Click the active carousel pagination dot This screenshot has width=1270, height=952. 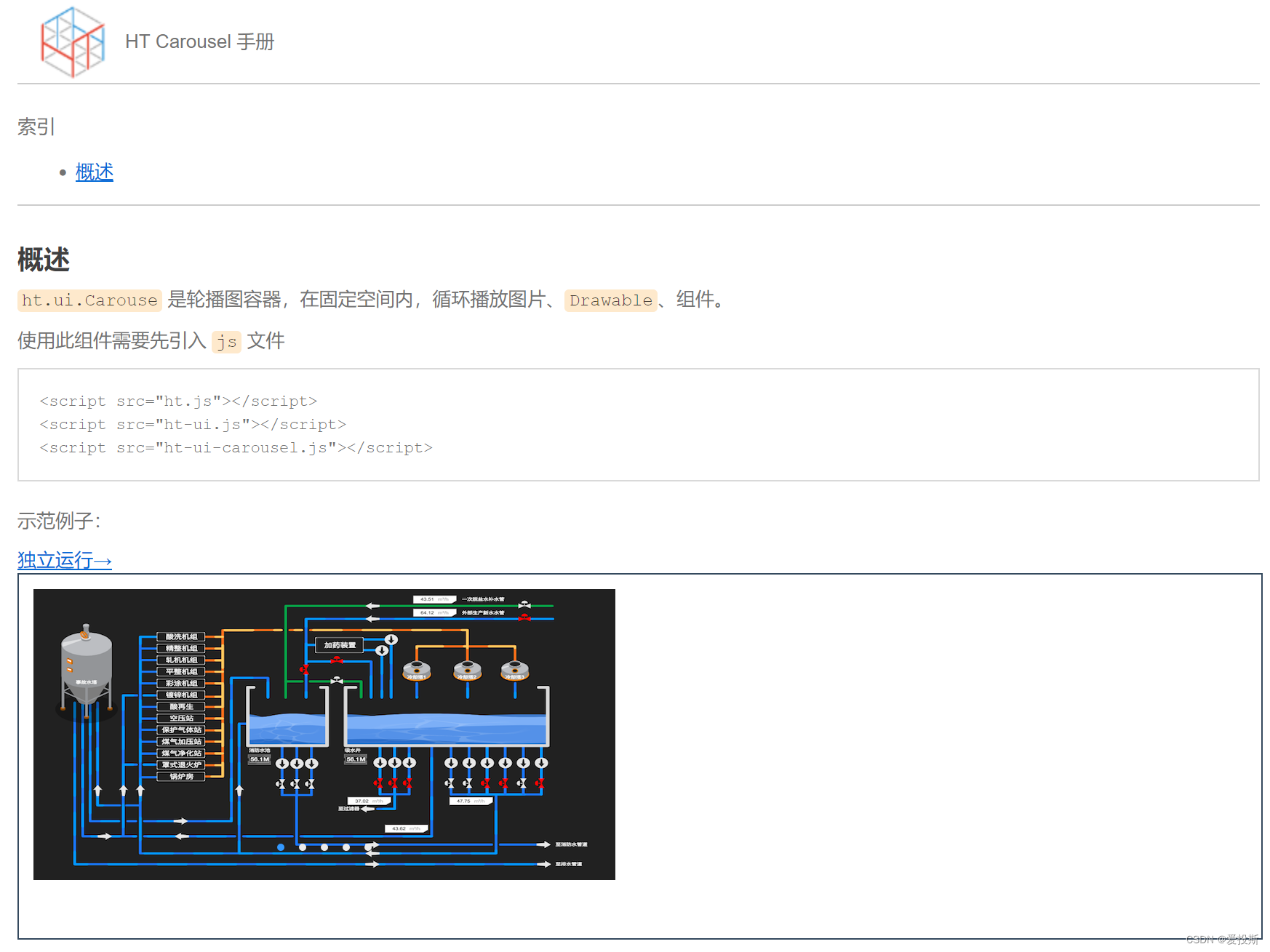(279, 847)
